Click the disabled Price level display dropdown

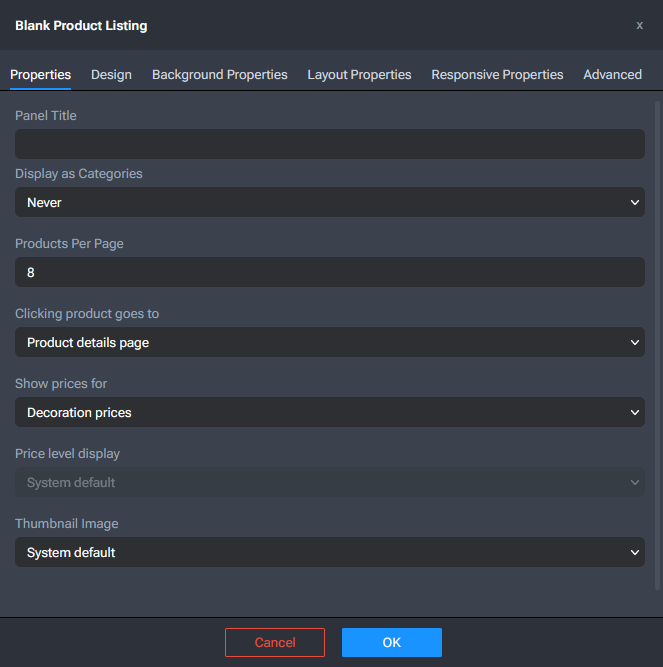point(330,482)
